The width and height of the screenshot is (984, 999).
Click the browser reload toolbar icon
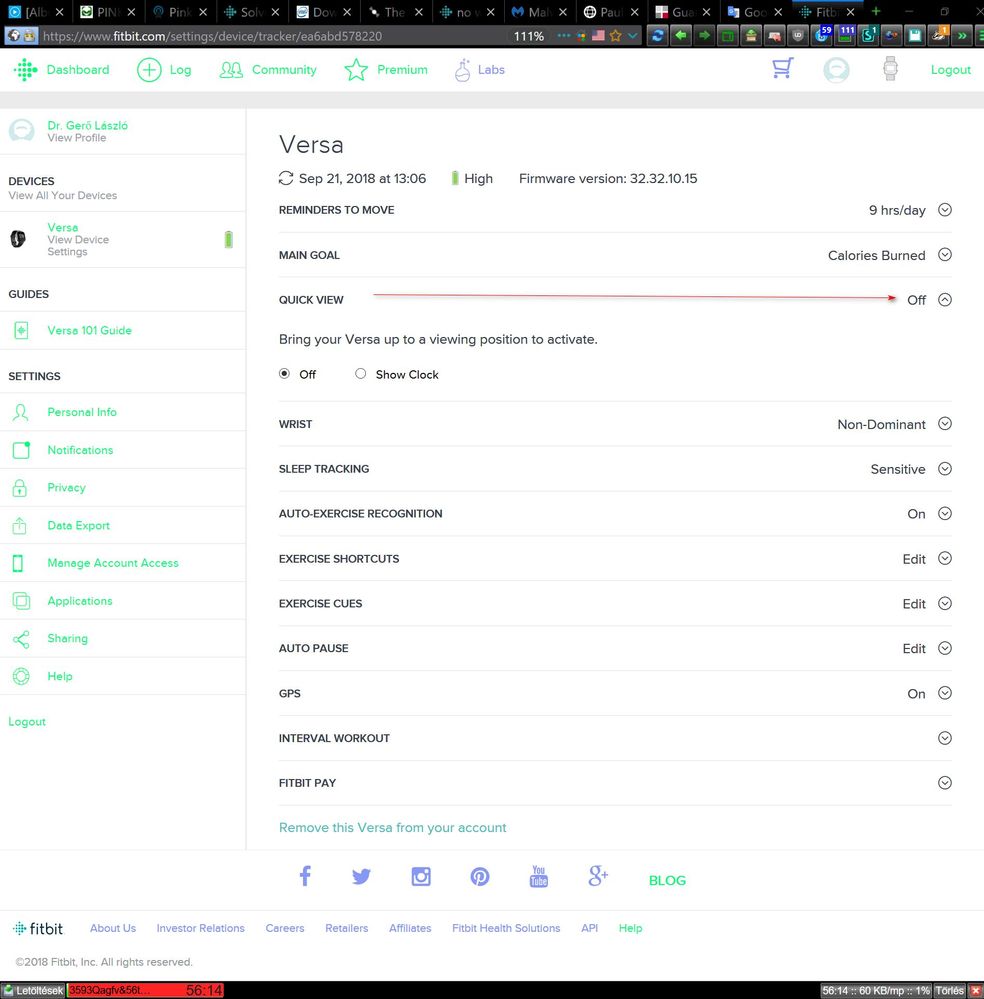click(657, 36)
